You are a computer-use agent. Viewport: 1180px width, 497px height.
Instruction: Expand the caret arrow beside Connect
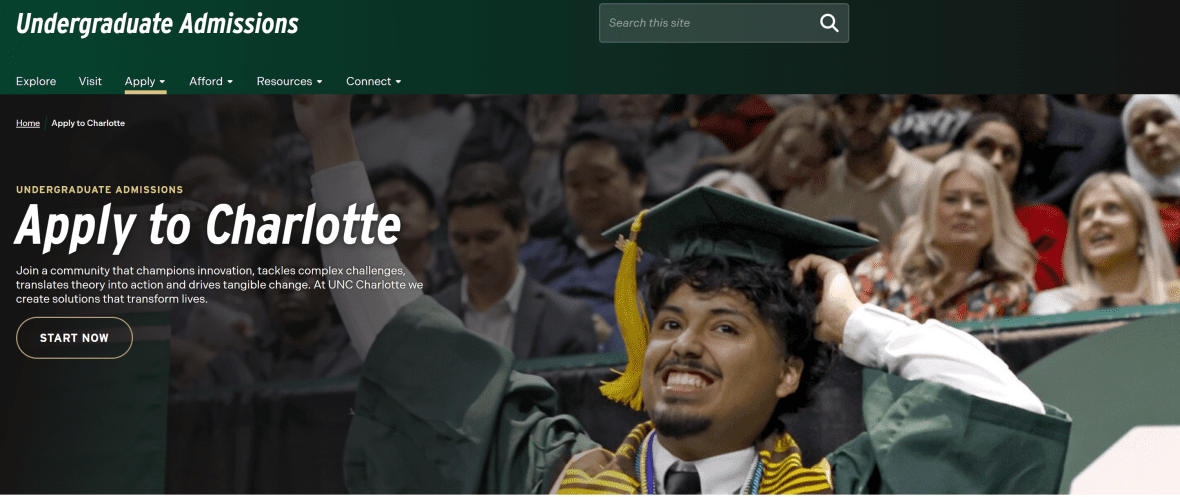[x=399, y=82]
